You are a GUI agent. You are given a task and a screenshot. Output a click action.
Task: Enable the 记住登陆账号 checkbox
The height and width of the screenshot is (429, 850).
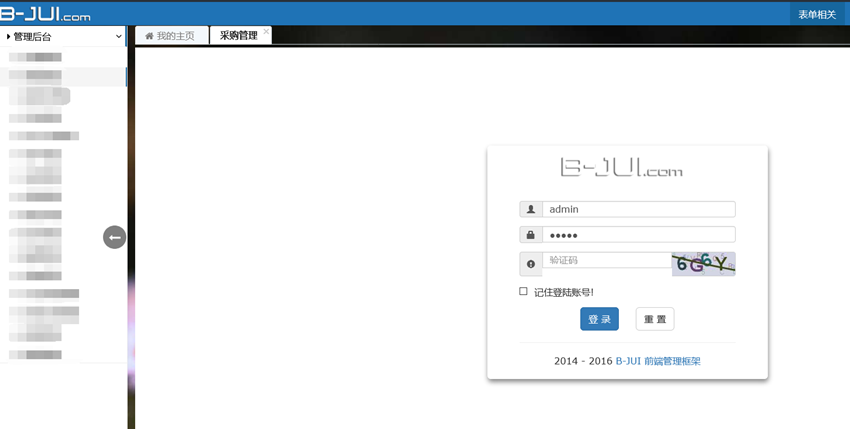point(523,291)
